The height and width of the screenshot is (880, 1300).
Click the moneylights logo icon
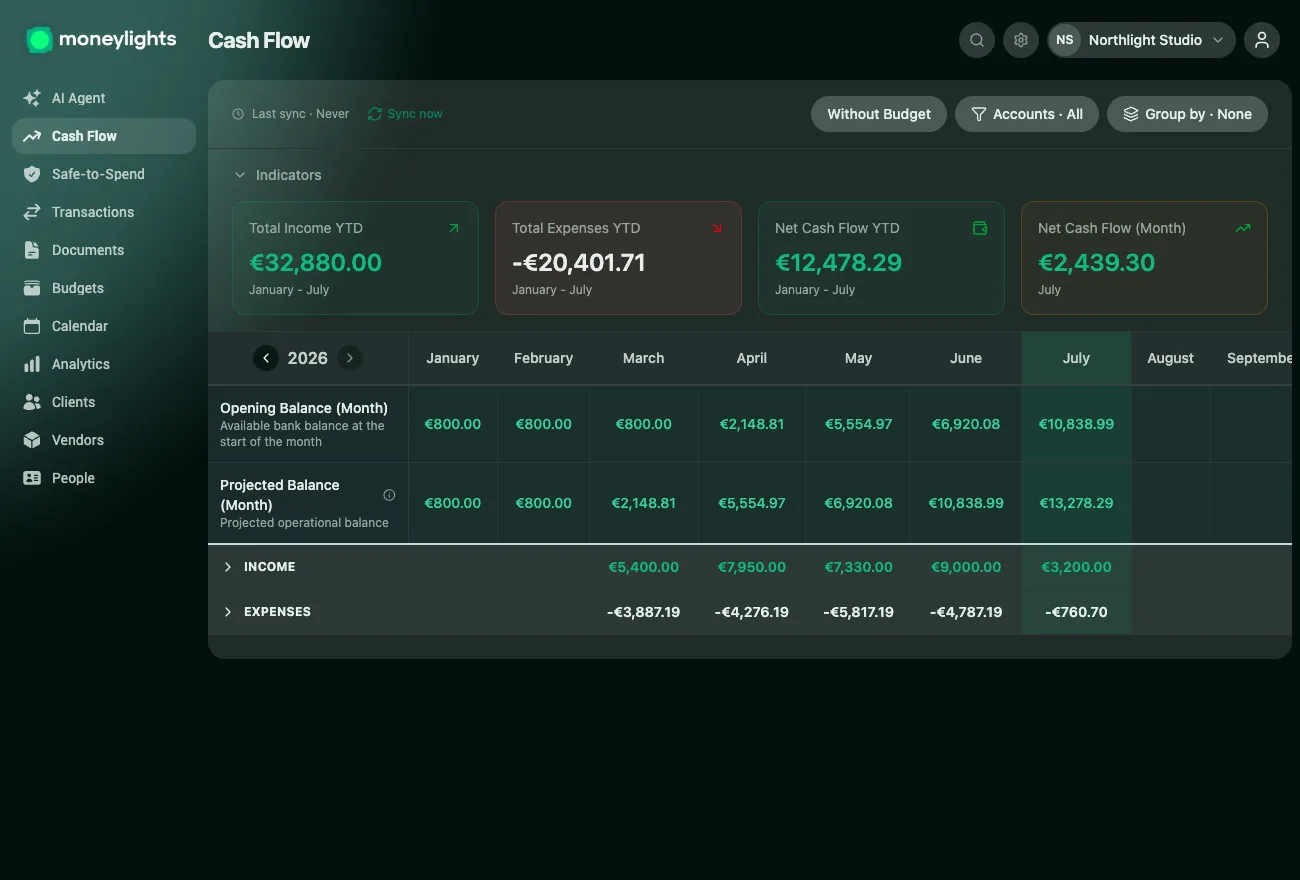(x=39, y=40)
